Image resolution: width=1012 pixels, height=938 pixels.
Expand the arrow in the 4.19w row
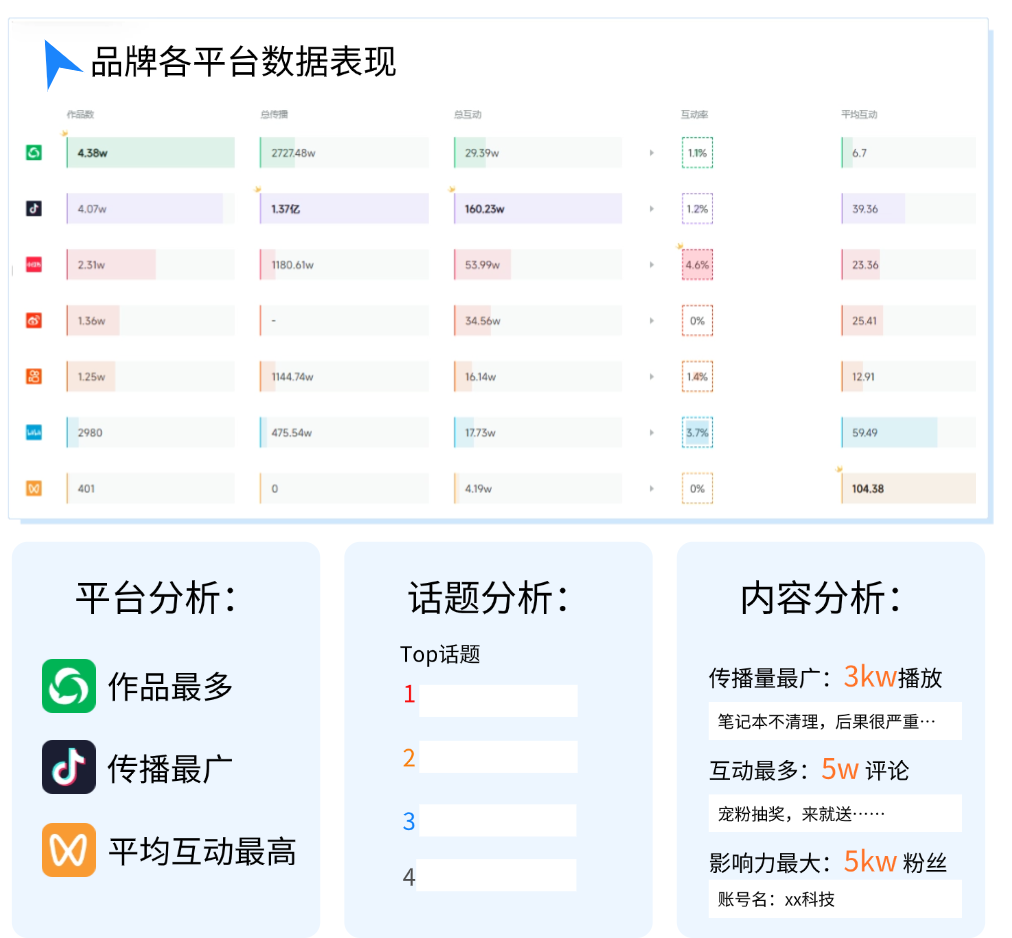click(x=652, y=489)
